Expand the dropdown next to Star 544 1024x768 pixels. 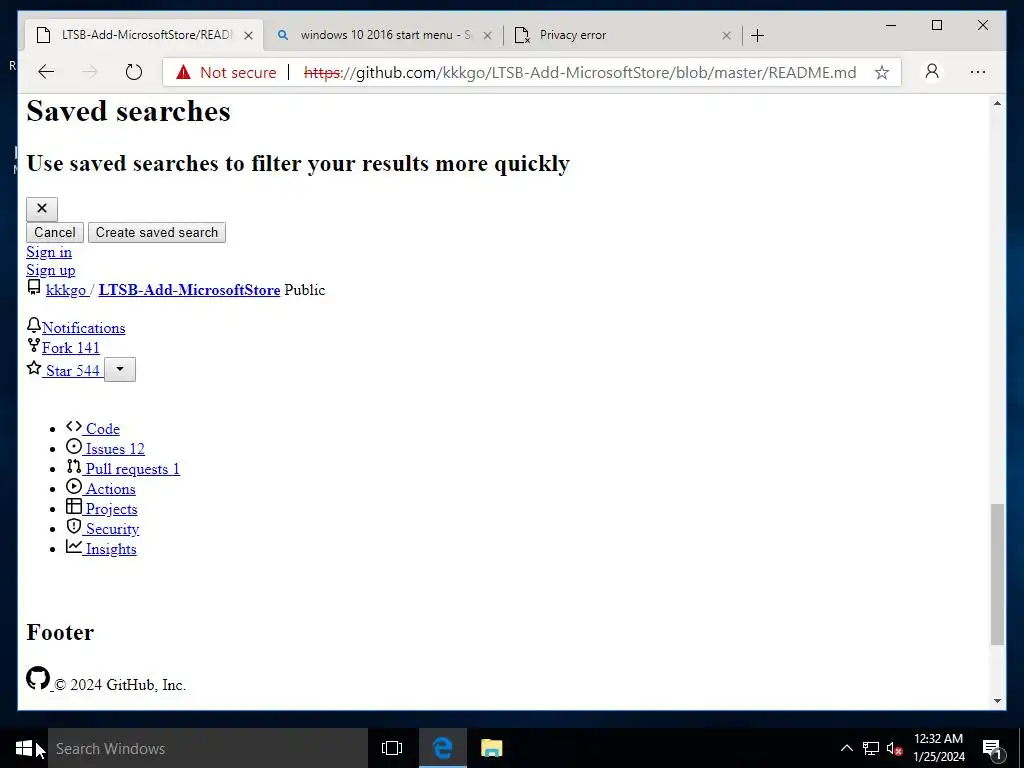tap(120, 370)
